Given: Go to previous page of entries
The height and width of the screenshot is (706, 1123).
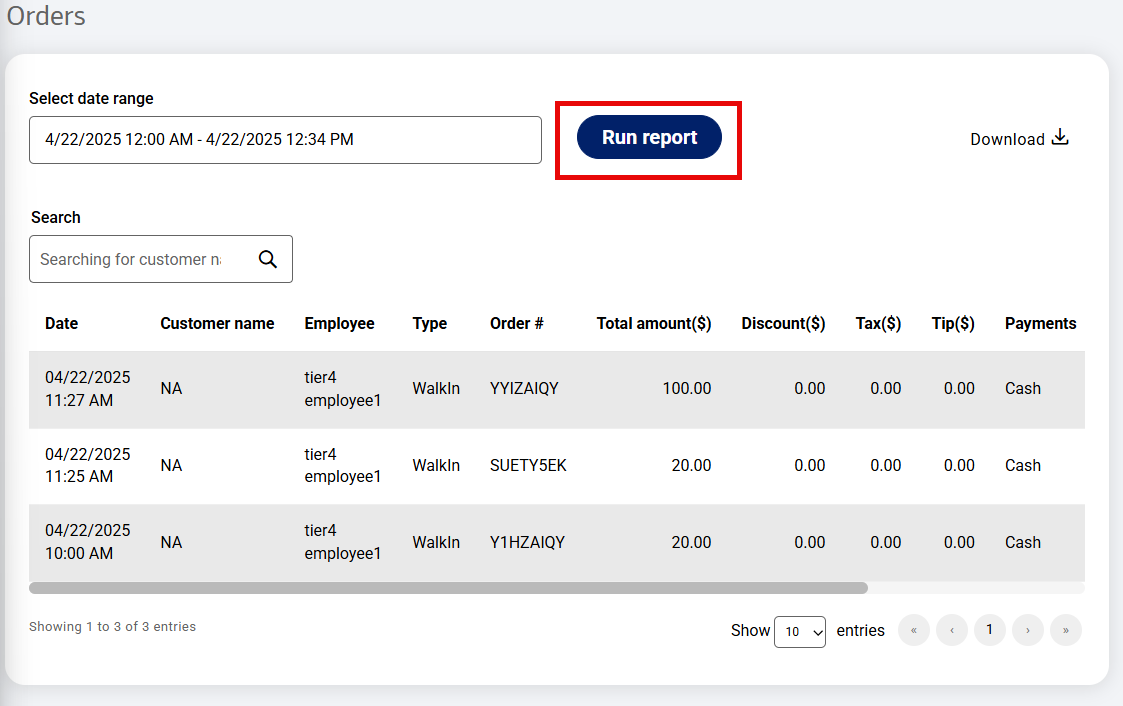Looking at the screenshot, I should point(952,630).
